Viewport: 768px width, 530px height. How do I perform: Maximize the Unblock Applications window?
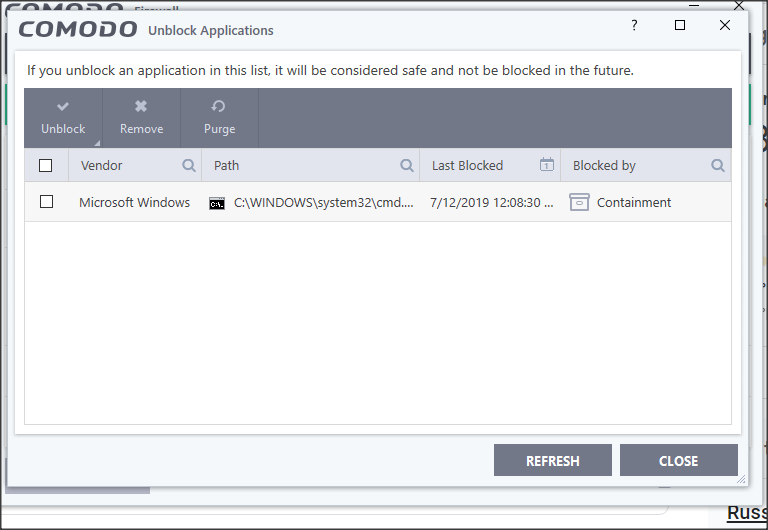click(680, 26)
